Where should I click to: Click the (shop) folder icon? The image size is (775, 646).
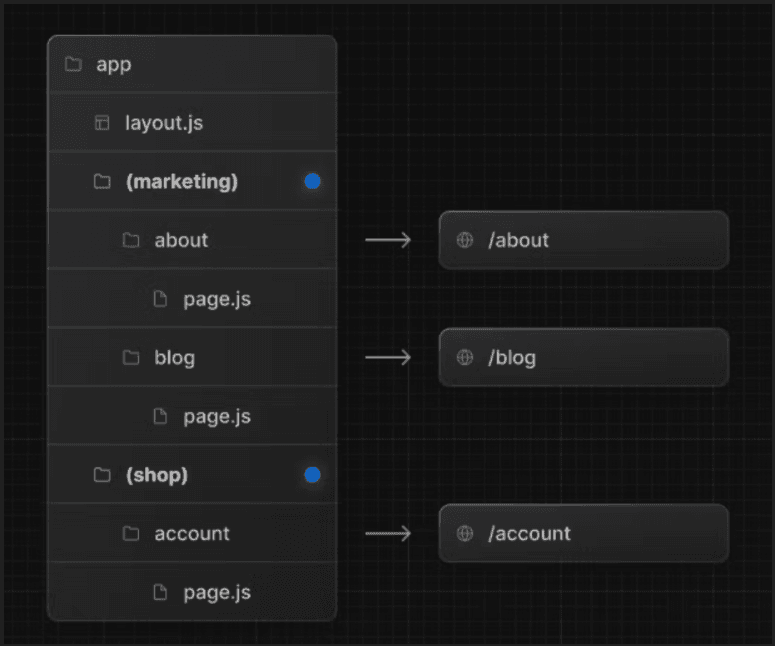click(x=101, y=475)
